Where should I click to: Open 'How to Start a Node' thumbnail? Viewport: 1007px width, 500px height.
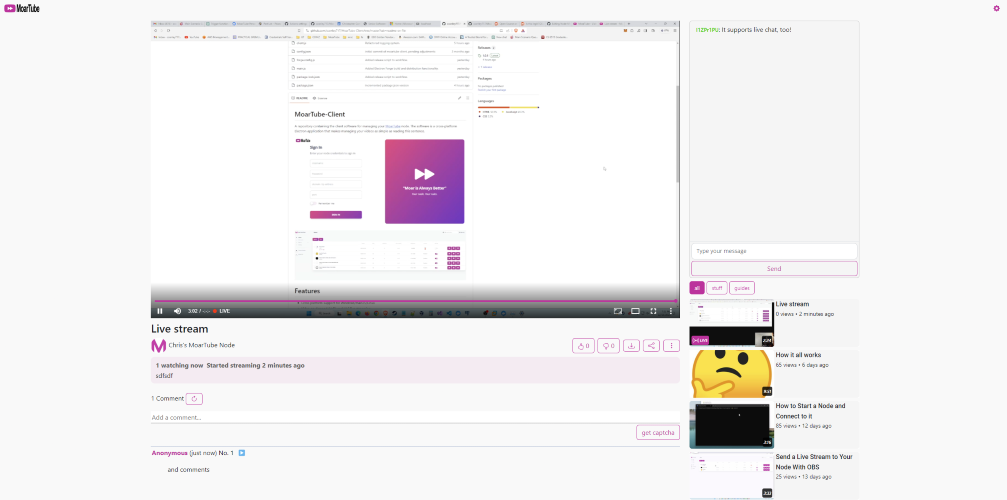(731, 425)
